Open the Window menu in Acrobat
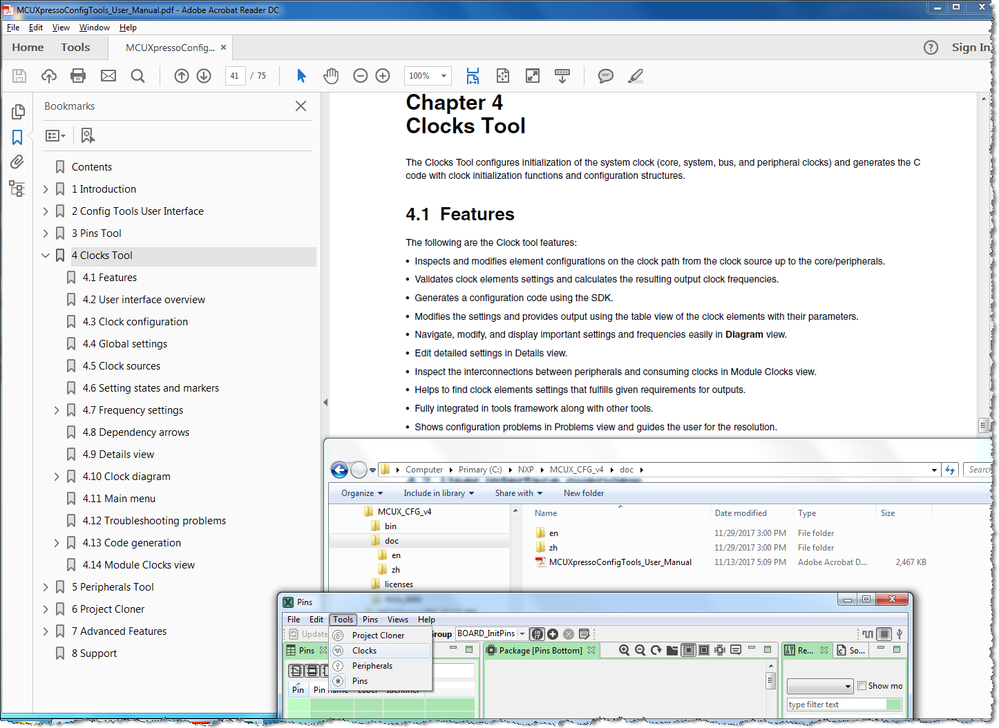Image resolution: width=999 pixels, height=728 pixels. coord(94,27)
